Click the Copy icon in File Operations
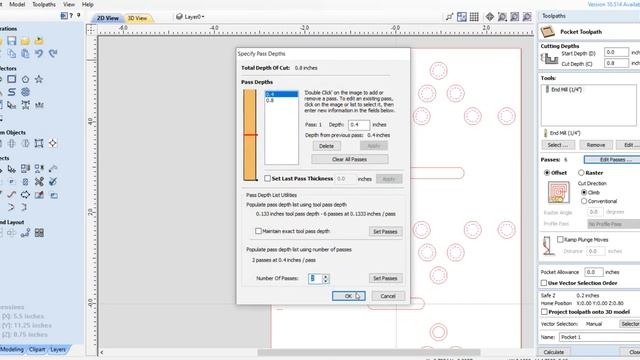This screenshot has width=640, height=360. [11, 53]
